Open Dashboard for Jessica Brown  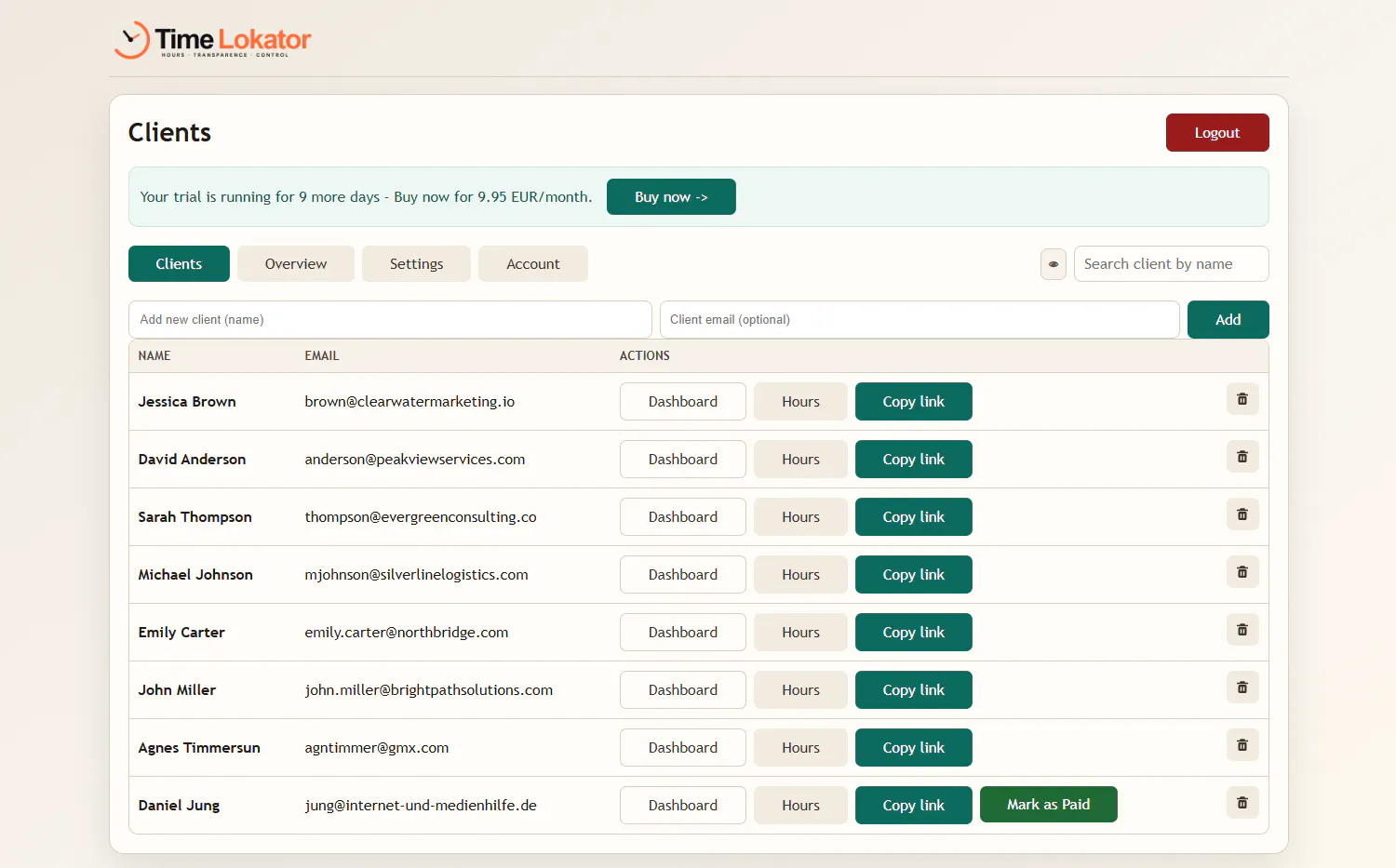[683, 401]
